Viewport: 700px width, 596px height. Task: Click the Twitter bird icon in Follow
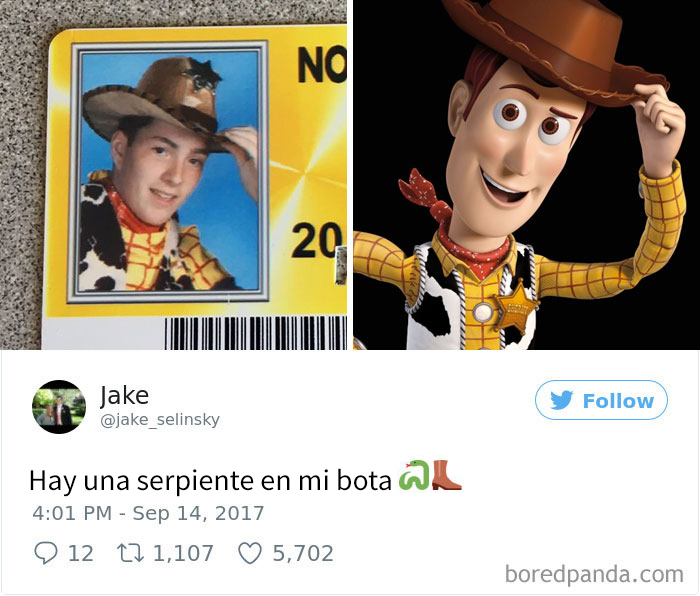pos(561,400)
